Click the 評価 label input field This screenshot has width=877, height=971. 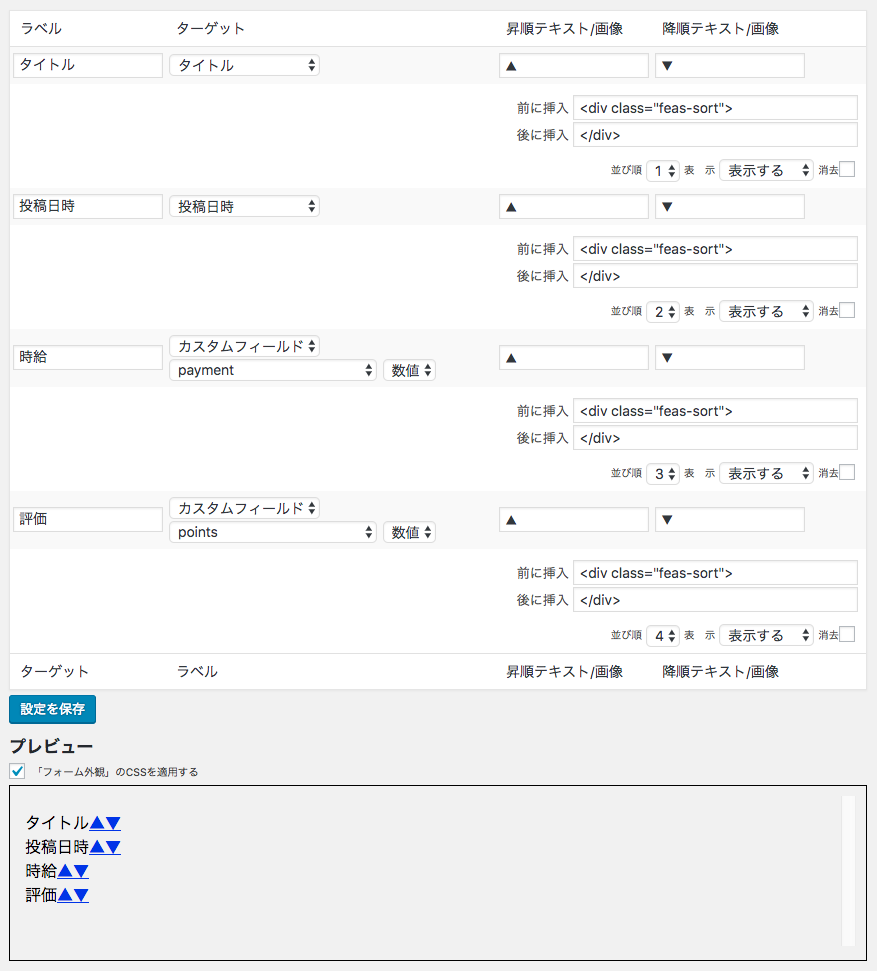(88, 520)
